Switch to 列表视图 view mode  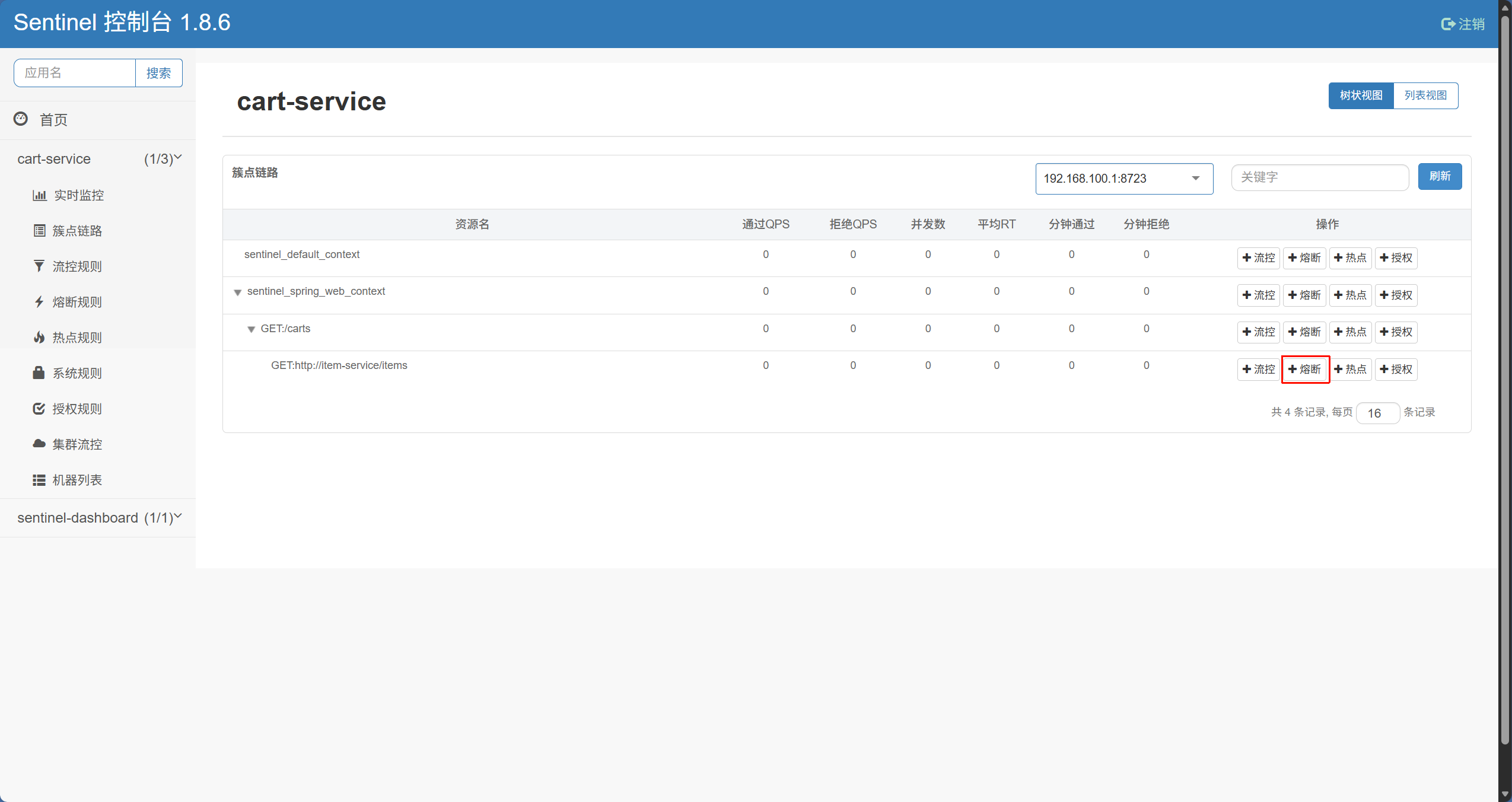coord(1425,96)
